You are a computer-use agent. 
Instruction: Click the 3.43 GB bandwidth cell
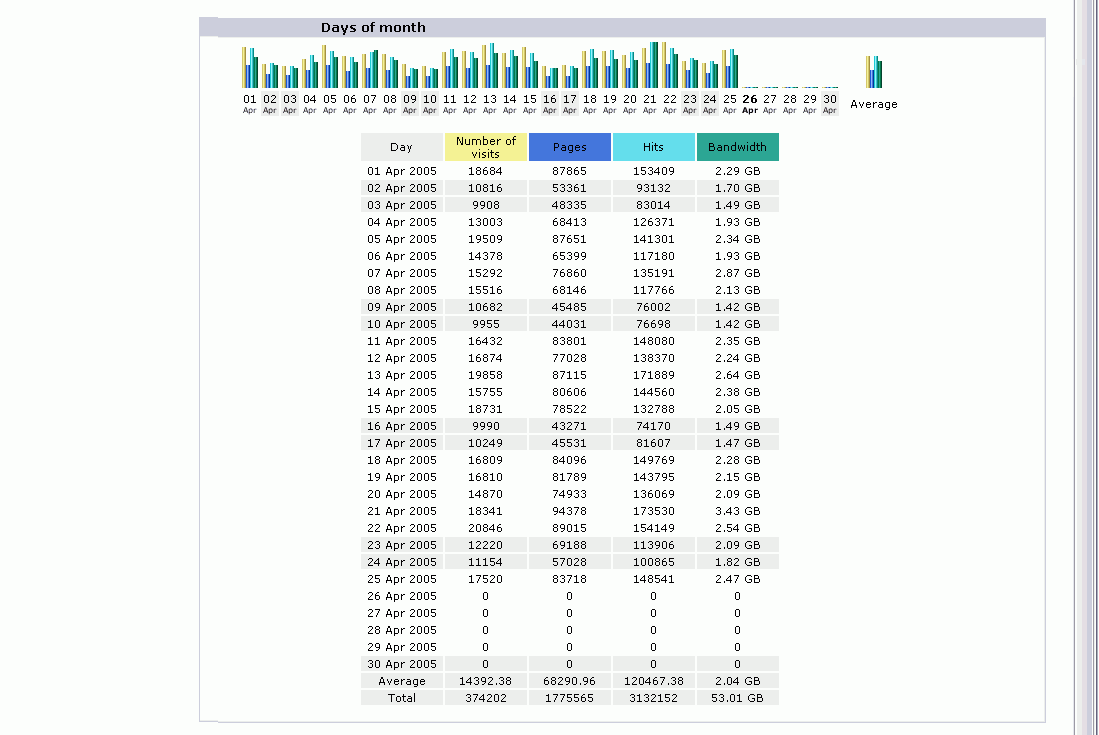click(x=737, y=511)
